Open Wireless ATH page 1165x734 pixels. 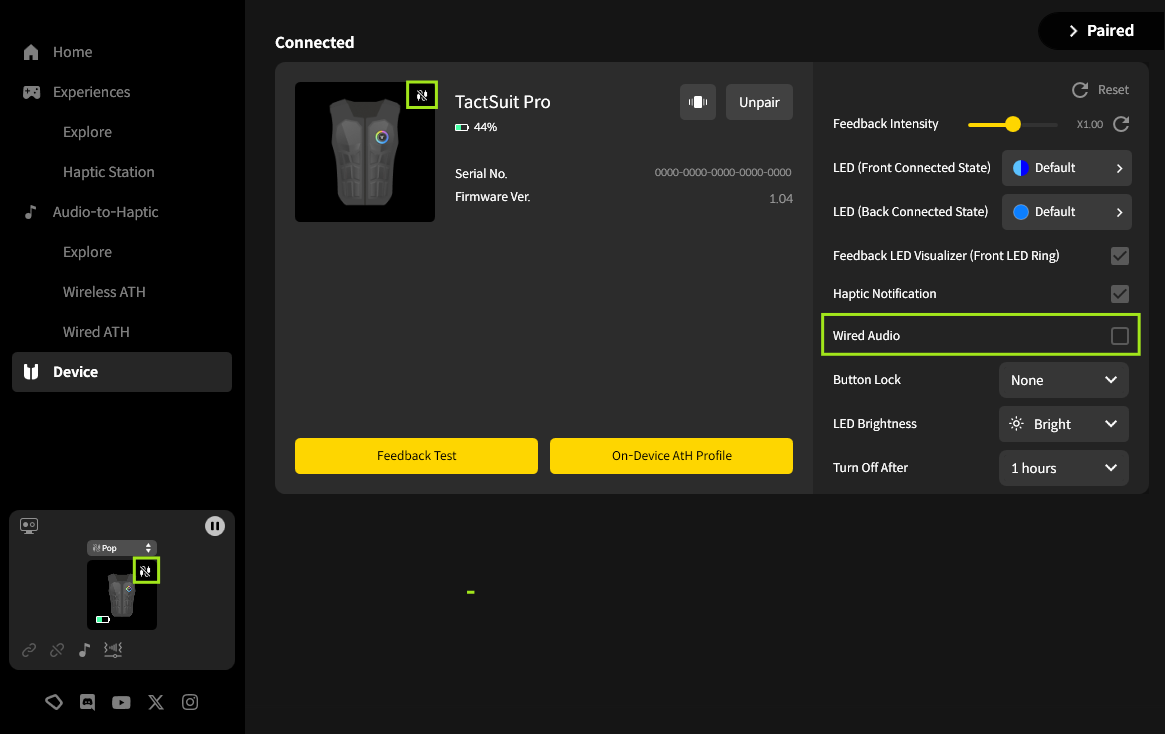[104, 293]
